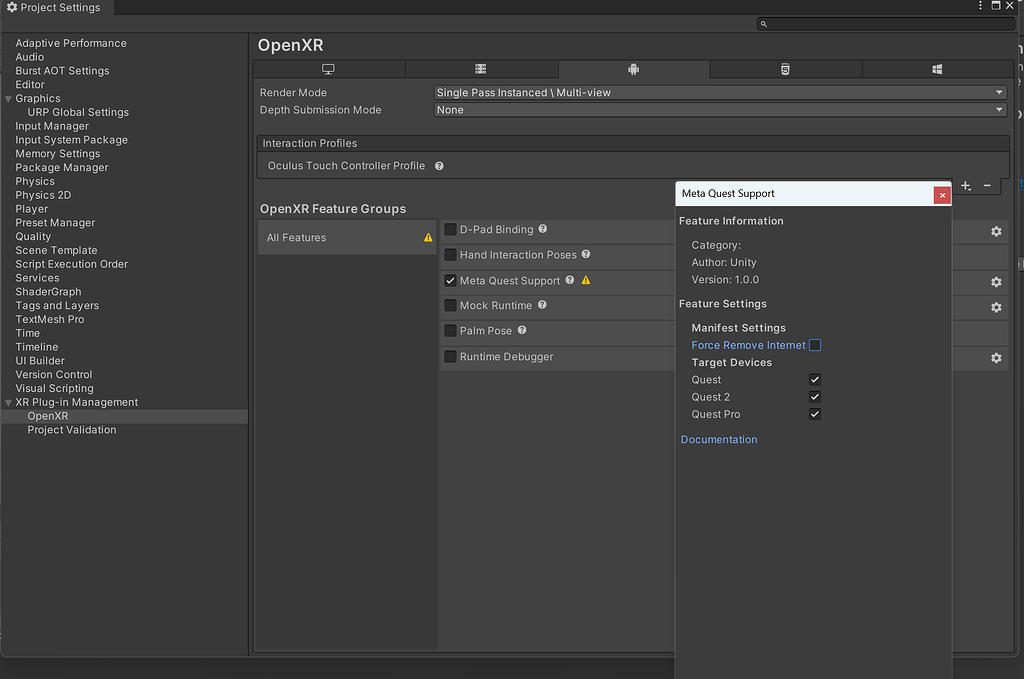Add an interaction profile with plus button

click(x=965, y=186)
